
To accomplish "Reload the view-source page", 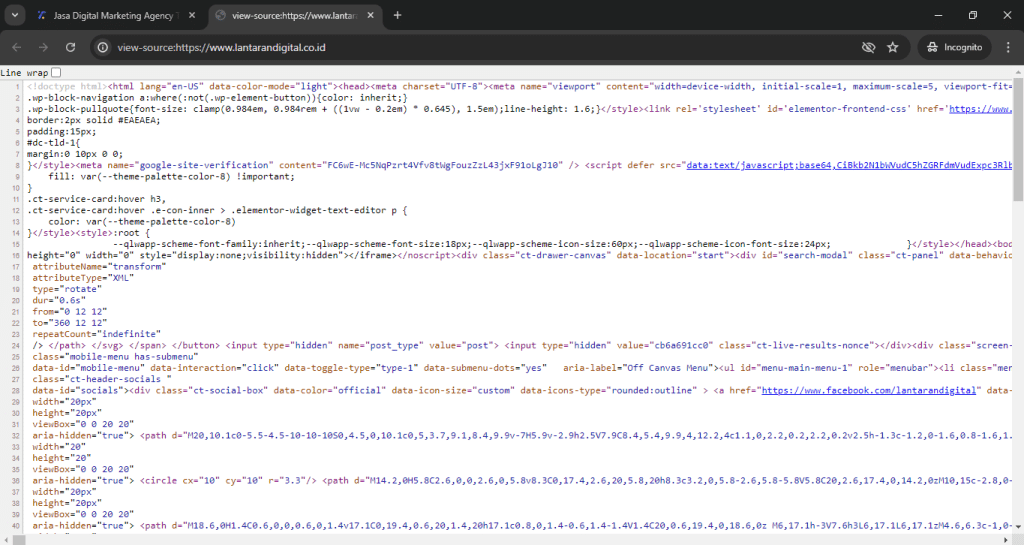I will pos(69,47).
